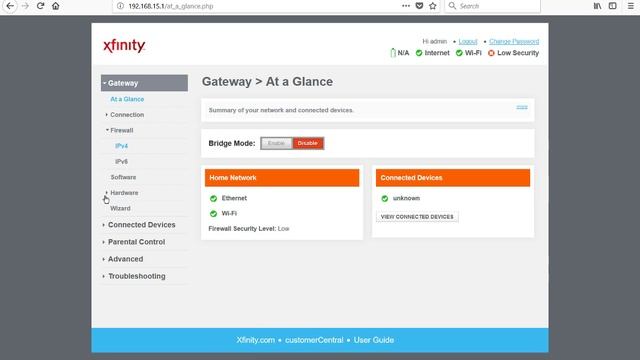Open the page actions three-dot menu
The image size is (640, 360).
click(406, 6)
